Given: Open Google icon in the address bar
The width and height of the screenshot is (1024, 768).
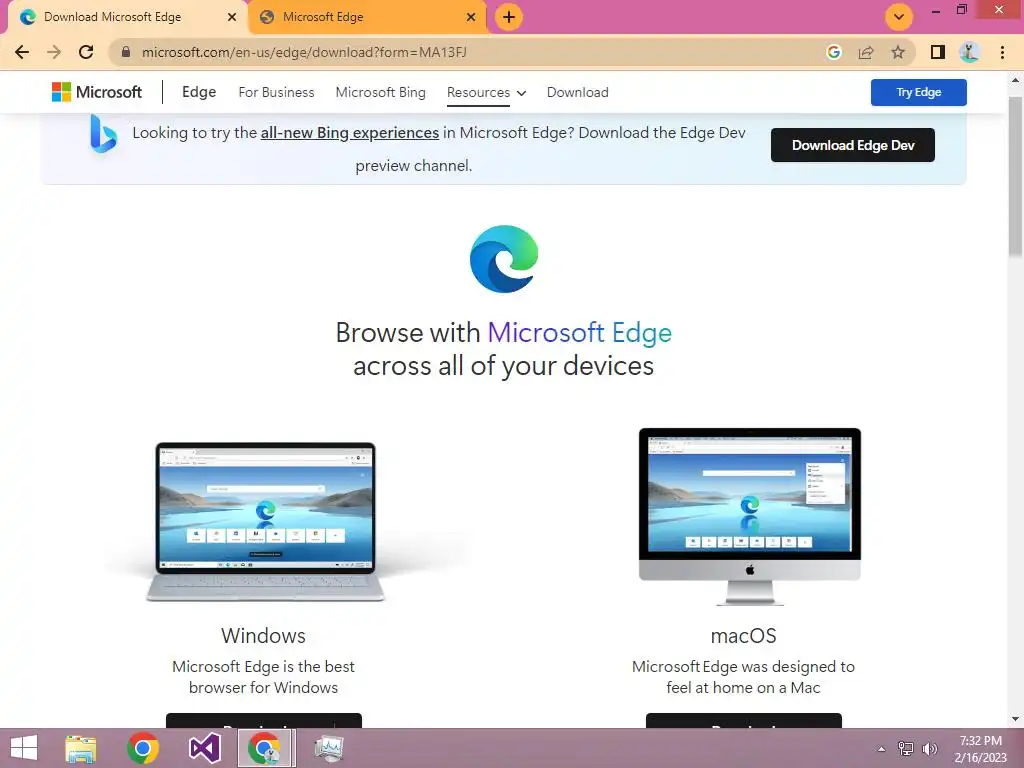Looking at the screenshot, I should pyautogui.click(x=833, y=52).
